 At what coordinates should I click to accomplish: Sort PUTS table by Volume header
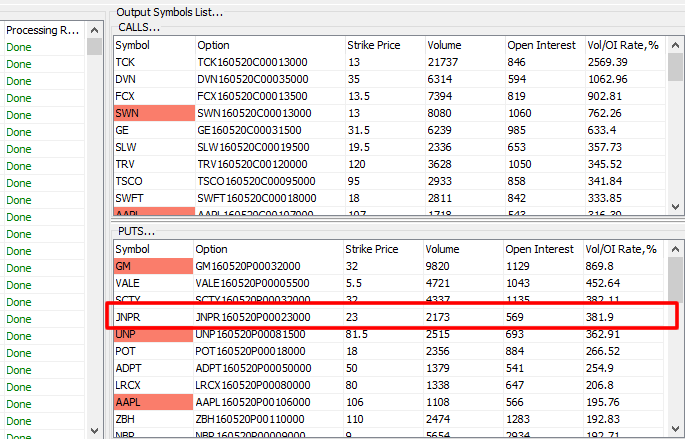[x=463, y=249]
